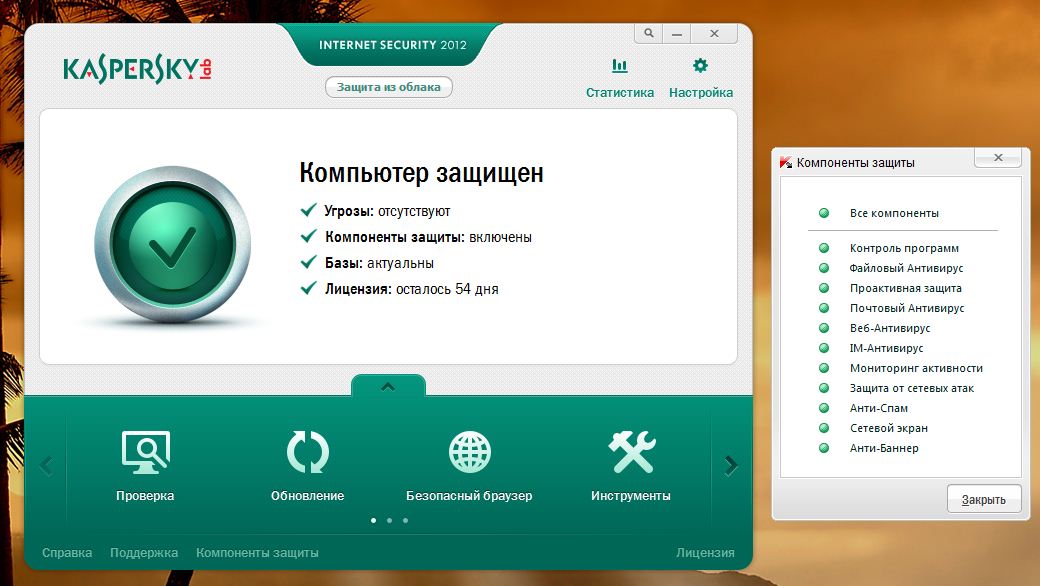Select Сетевой экран in components list

889,428
